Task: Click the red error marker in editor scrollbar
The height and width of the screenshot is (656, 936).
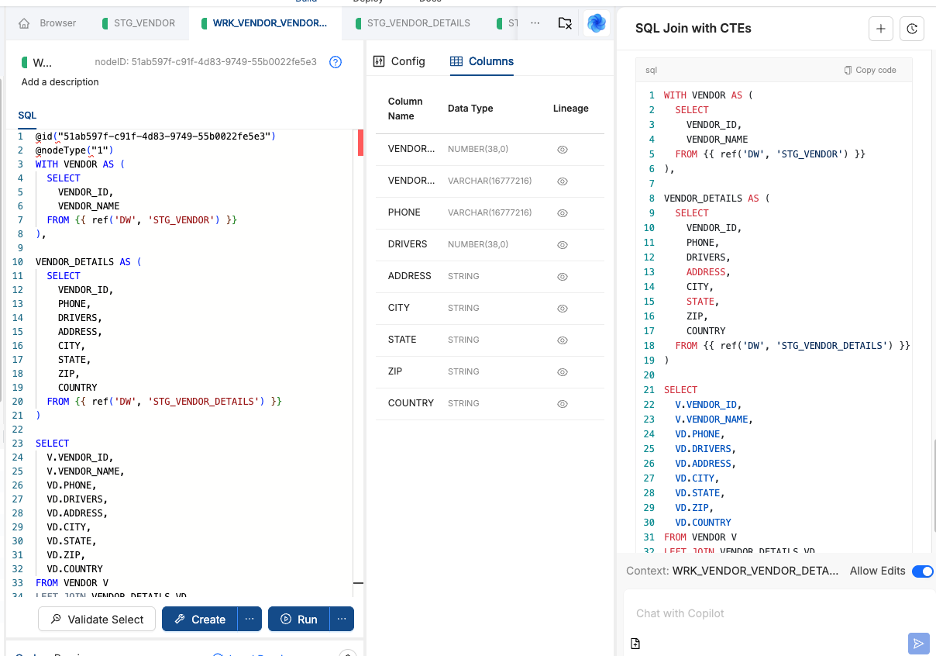Action: (361, 143)
